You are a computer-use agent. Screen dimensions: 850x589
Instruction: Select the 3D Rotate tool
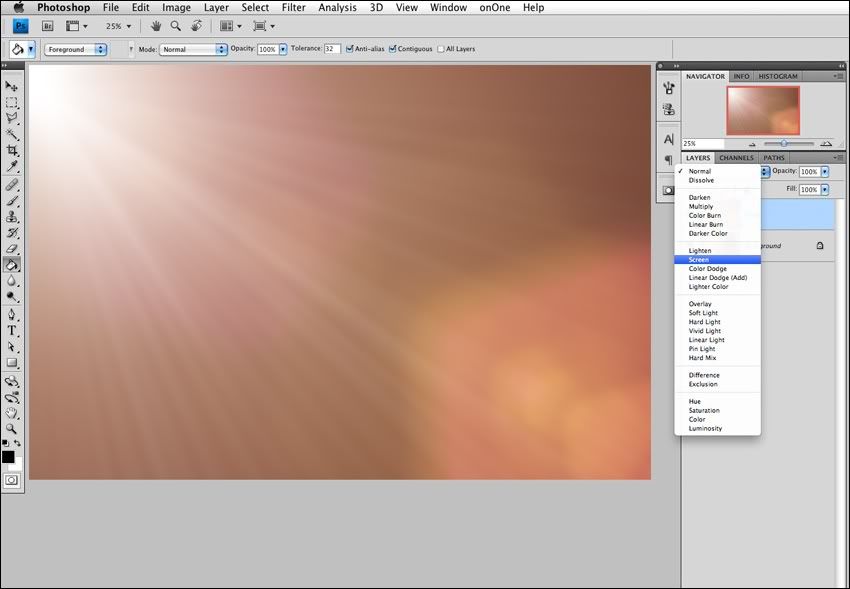[11, 381]
